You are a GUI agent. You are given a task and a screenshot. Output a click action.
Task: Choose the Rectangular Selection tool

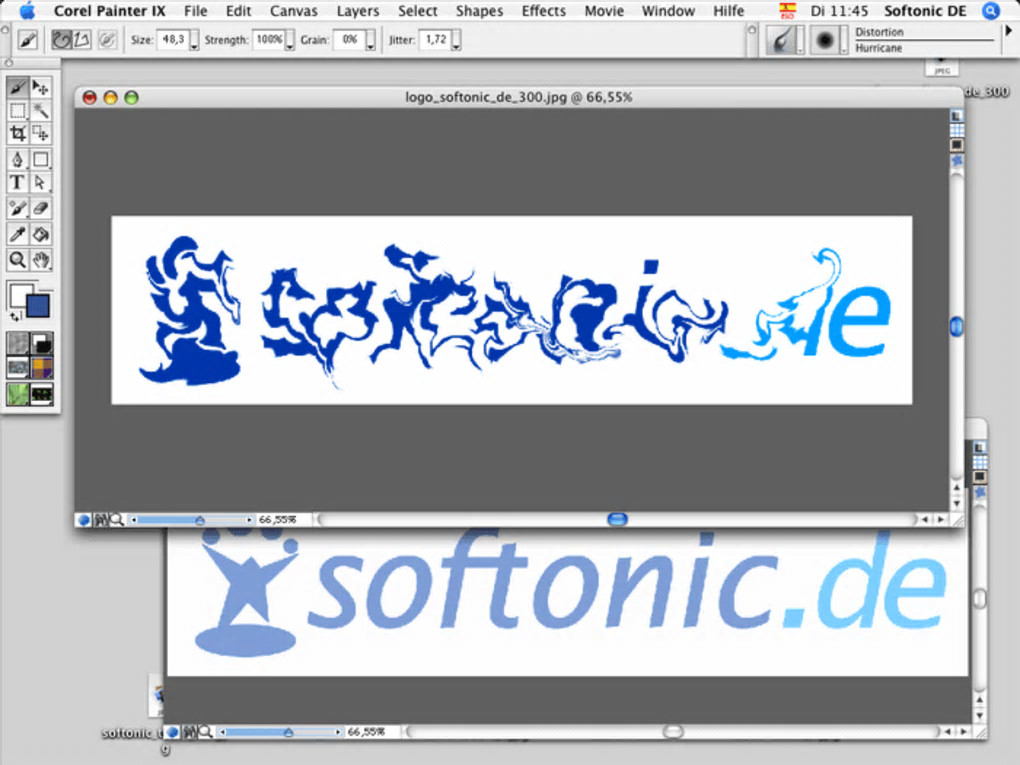tap(18, 111)
